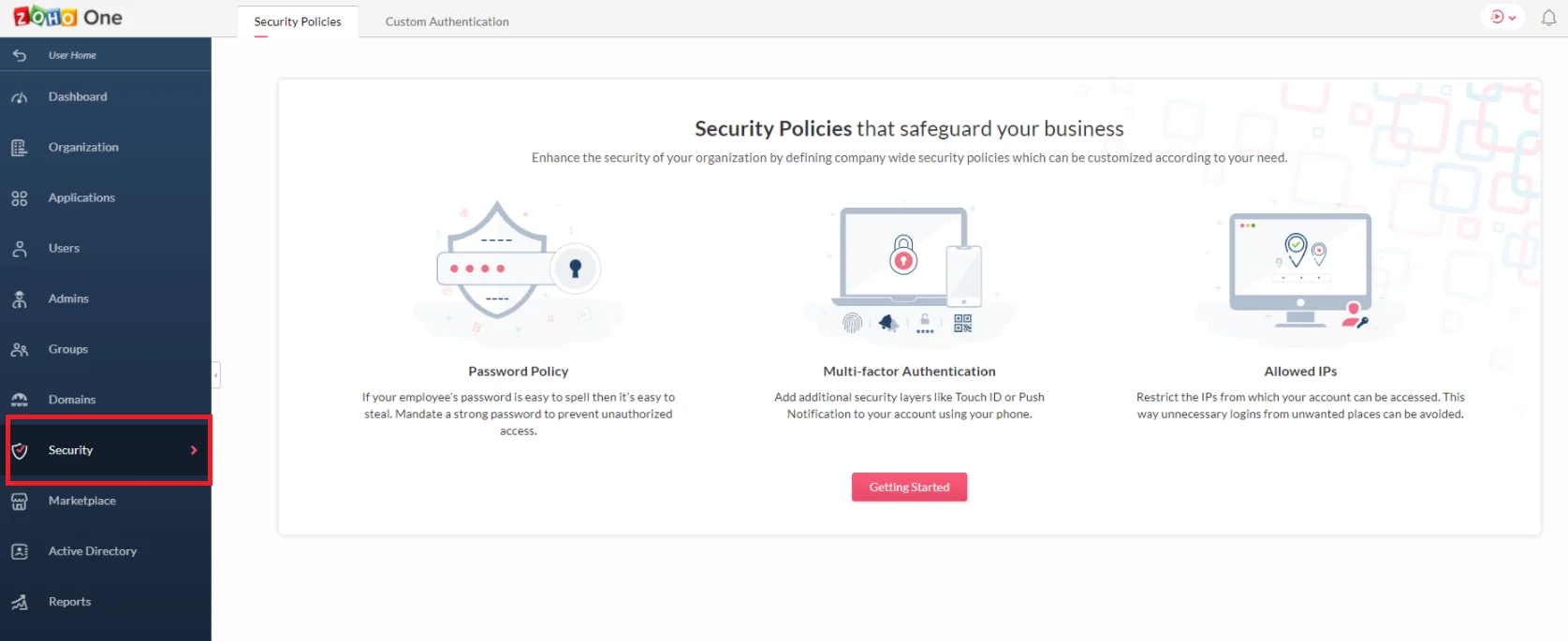Viewport: 1568px width, 641px height.
Task: Go back using the User Home arrow
Action: coord(20,55)
